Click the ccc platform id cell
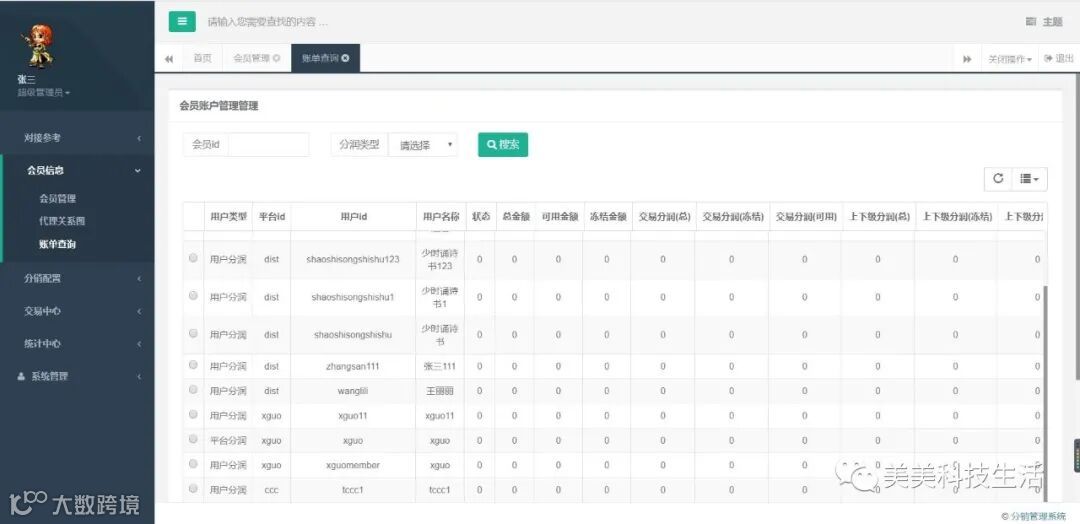The width and height of the screenshot is (1080, 524). point(271,490)
